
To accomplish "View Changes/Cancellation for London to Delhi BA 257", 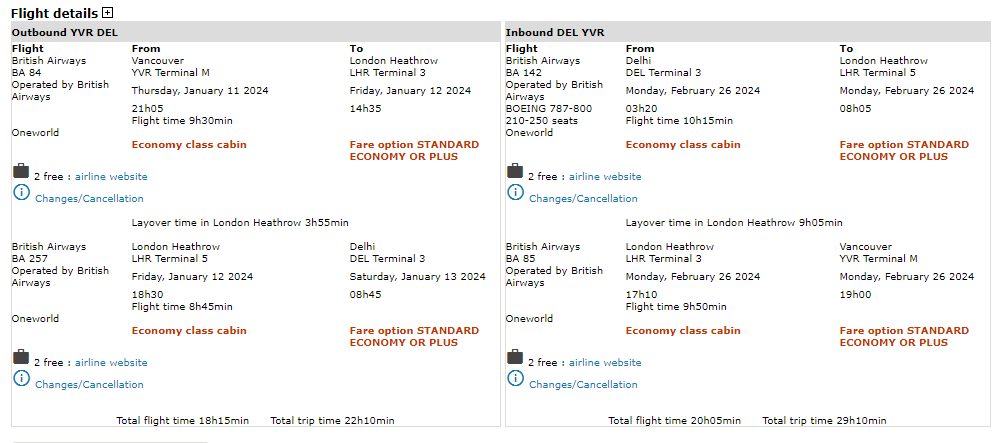I will [89, 385].
